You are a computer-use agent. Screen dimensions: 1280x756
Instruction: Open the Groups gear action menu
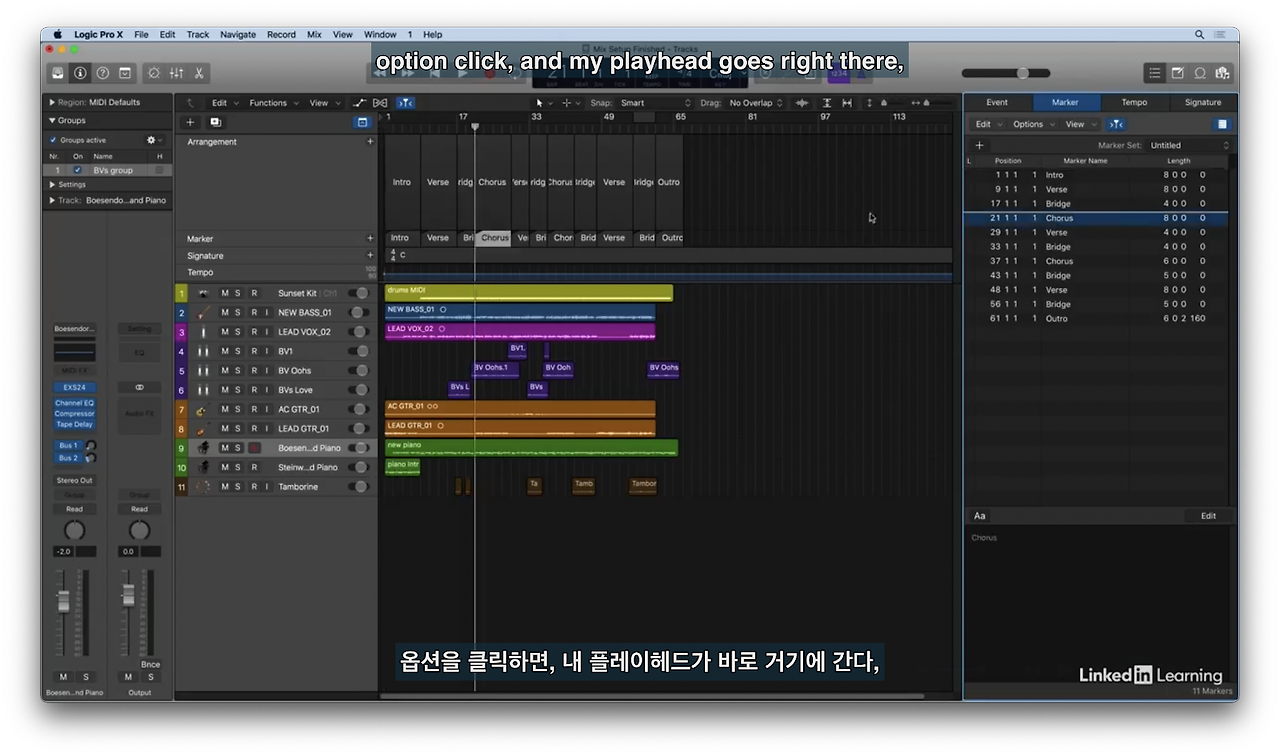tap(153, 140)
